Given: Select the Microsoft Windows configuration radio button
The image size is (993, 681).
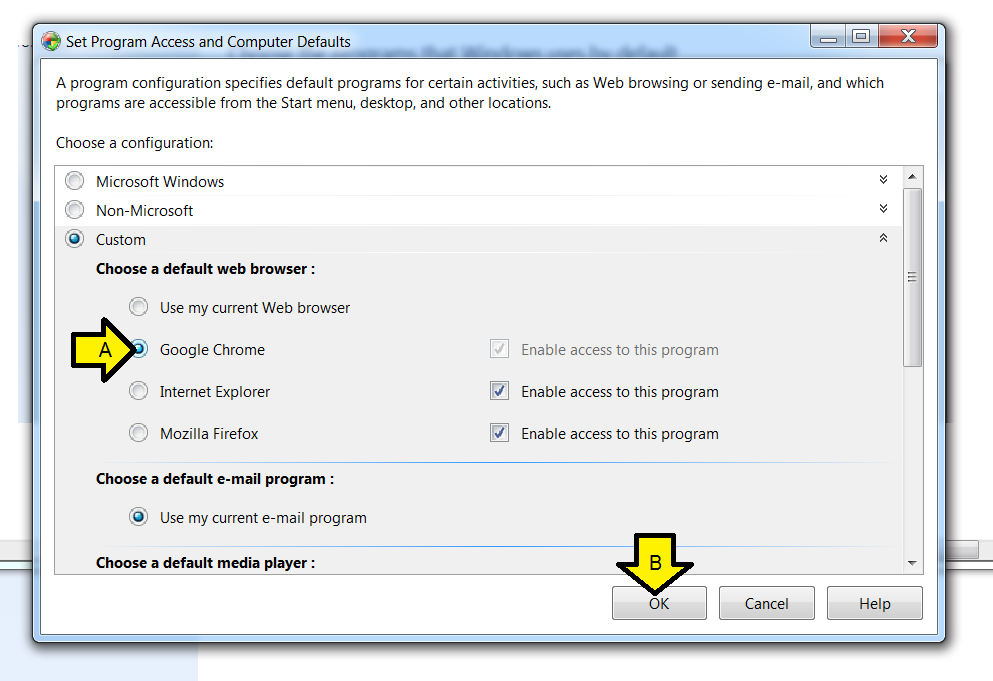Looking at the screenshot, I should tap(75, 181).
